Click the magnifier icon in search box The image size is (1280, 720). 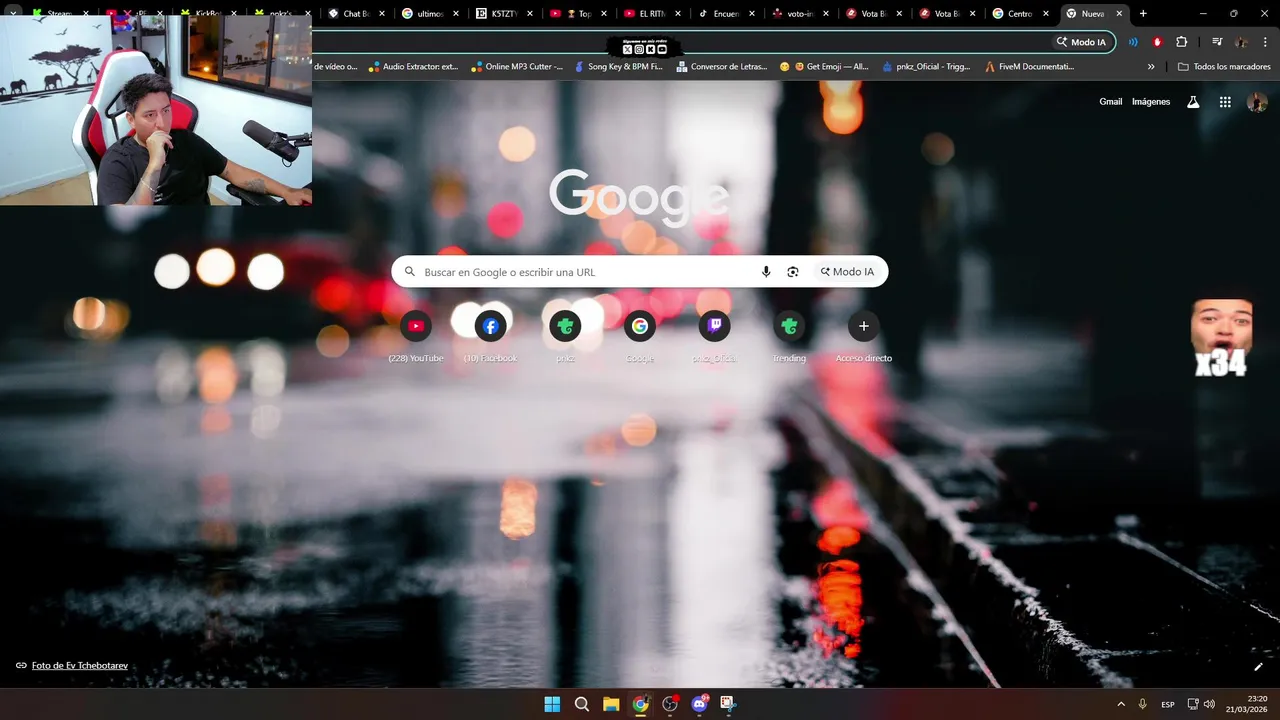410,272
